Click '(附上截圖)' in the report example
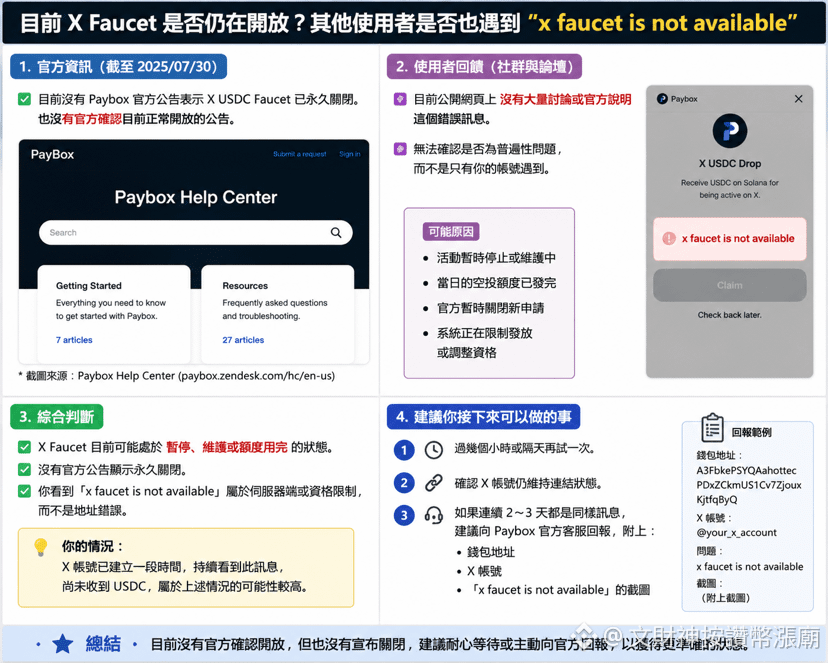828x663 pixels. click(x=726, y=598)
